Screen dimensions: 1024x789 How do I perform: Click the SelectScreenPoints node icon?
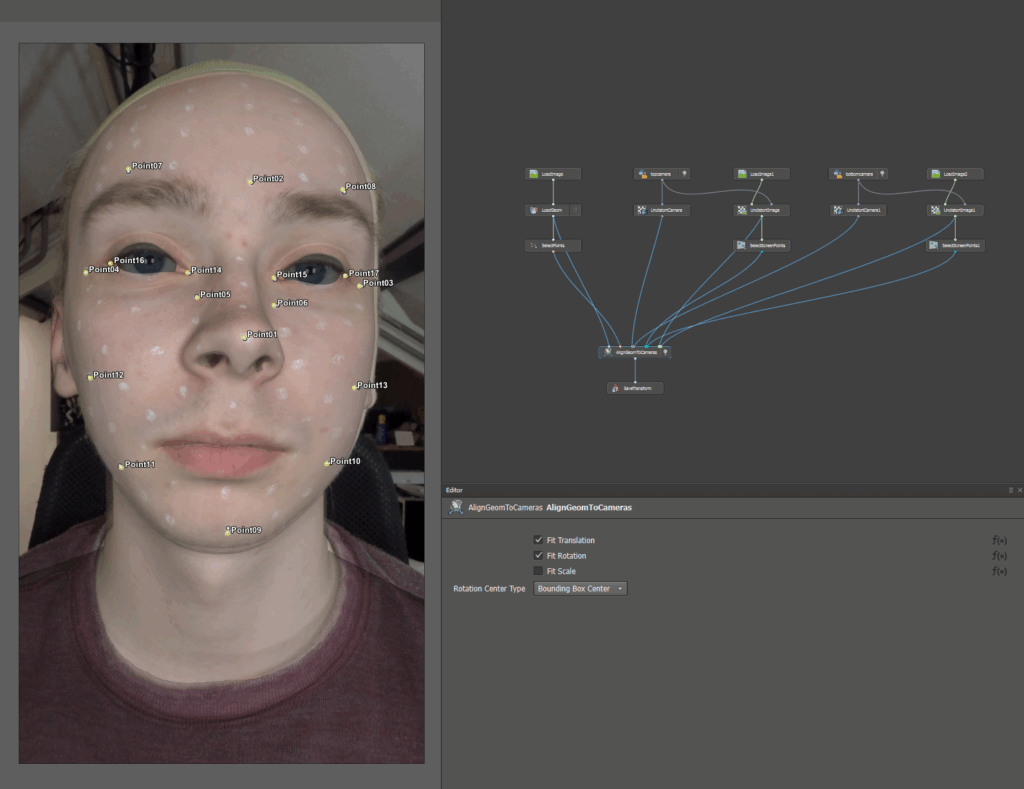tap(741, 245)
